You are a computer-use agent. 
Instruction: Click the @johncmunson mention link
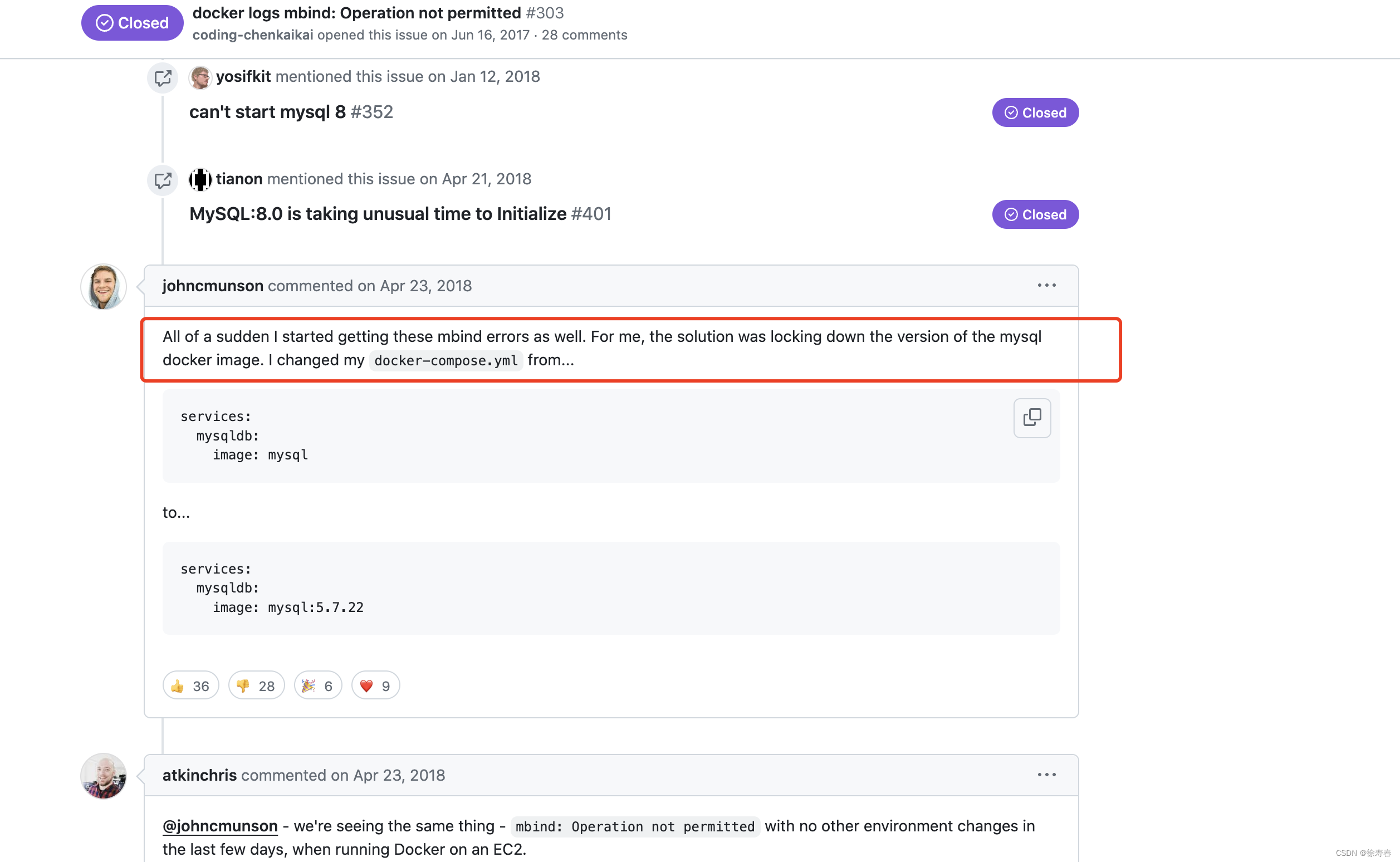219,825
